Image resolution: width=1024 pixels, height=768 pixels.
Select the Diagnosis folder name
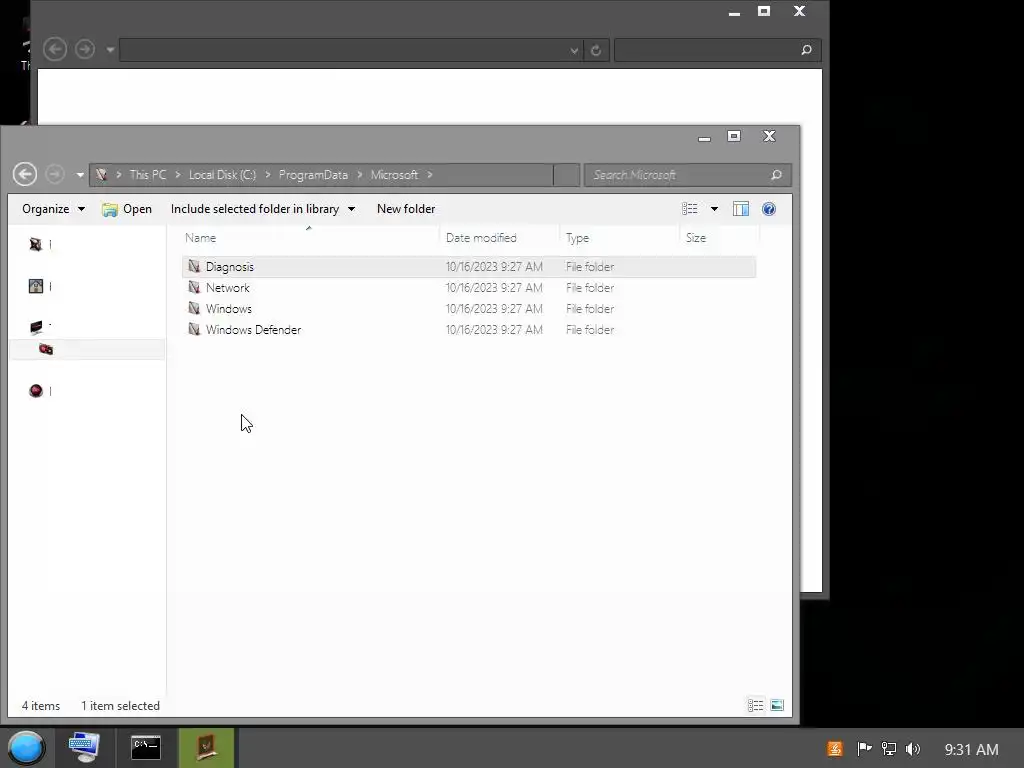[230, 266]
